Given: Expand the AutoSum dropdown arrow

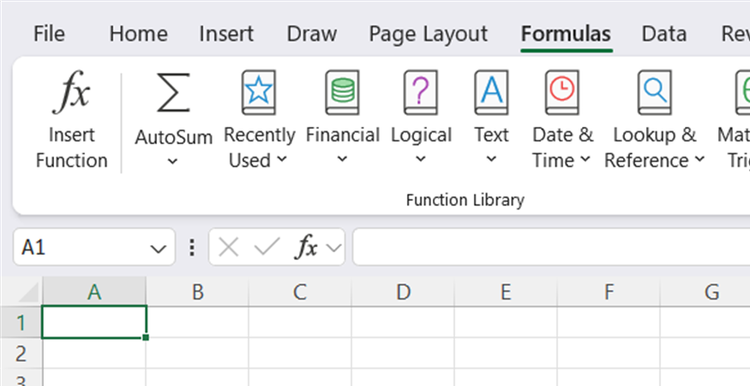Looking at the screenshot, I should [173, 162].
